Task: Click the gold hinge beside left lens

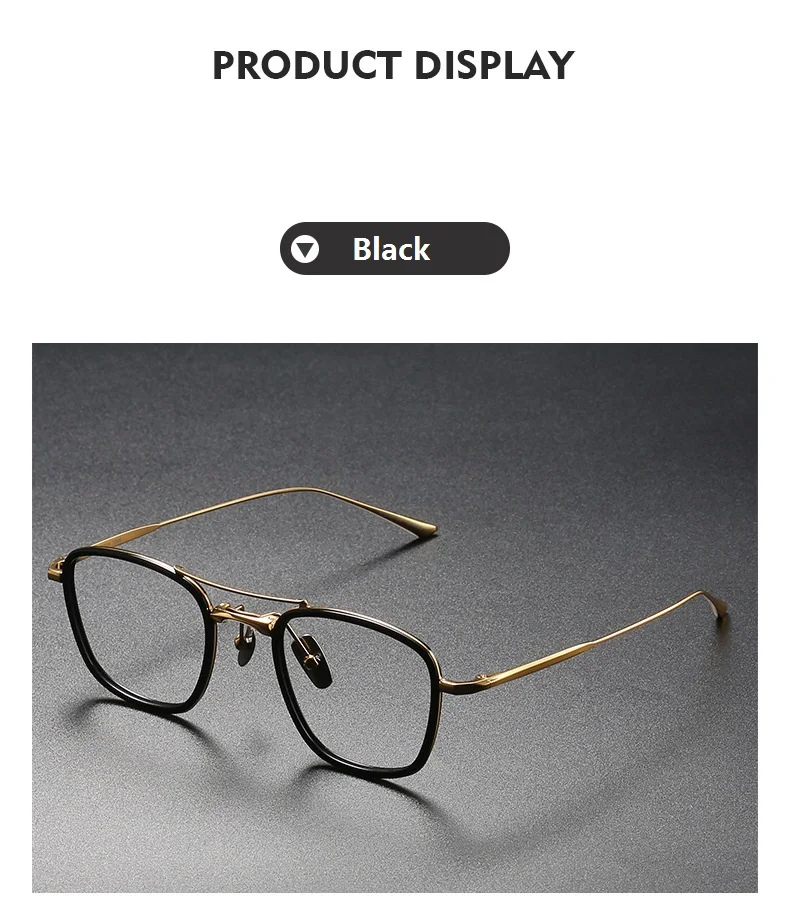Action: [56, 571]
